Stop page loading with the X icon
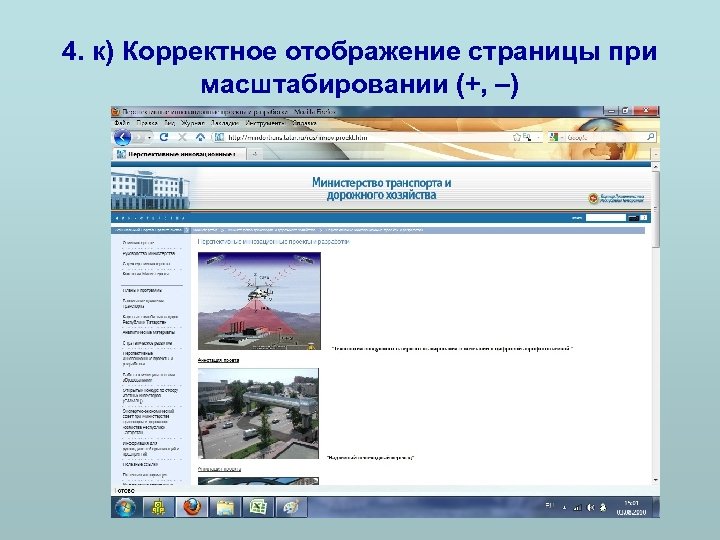 182,137
